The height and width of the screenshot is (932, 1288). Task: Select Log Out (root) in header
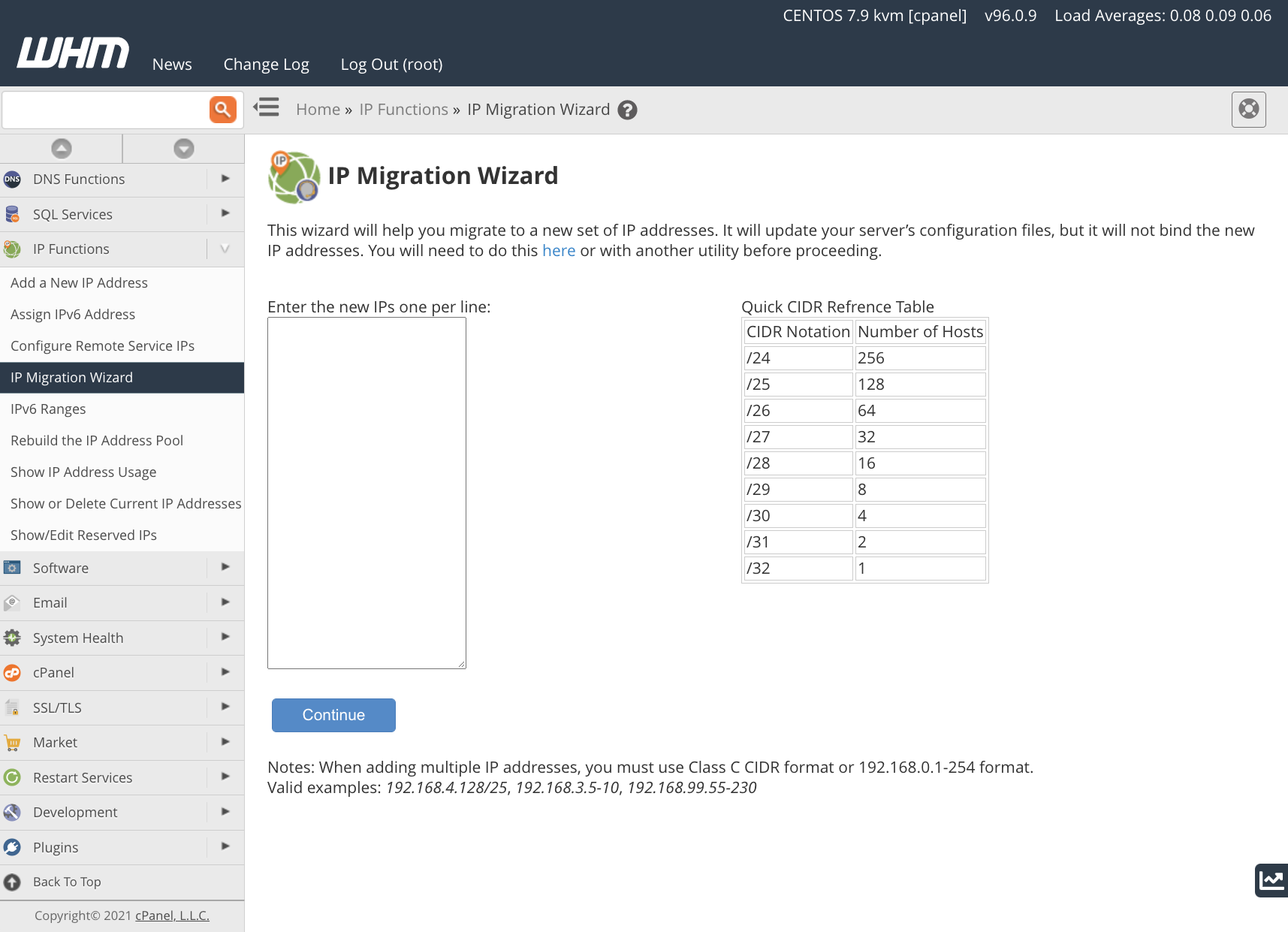[391, 65]
